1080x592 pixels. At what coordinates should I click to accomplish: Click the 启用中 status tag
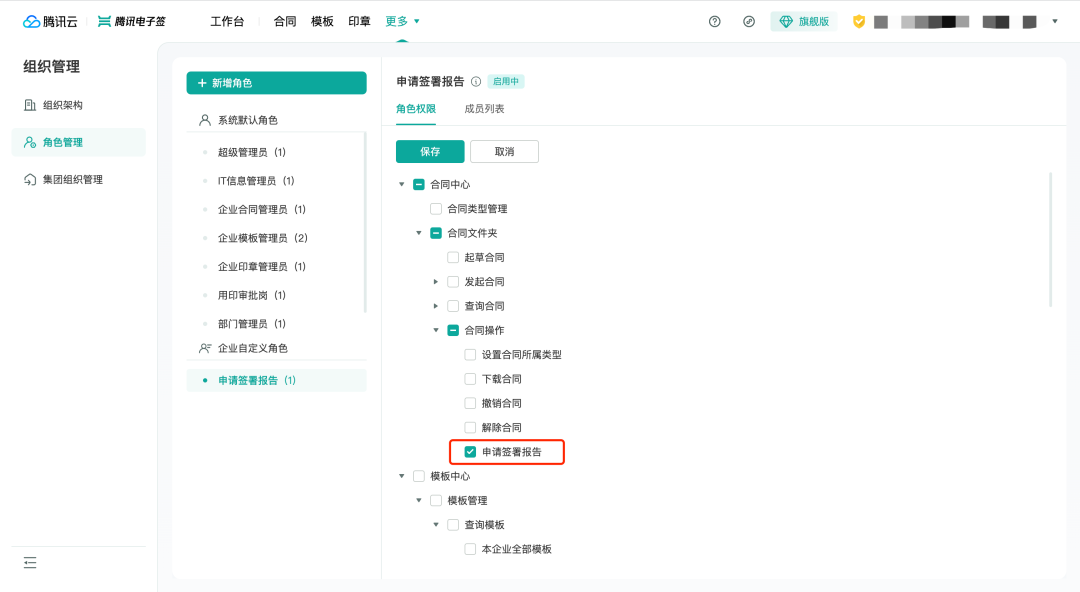(x=506, y=81)
